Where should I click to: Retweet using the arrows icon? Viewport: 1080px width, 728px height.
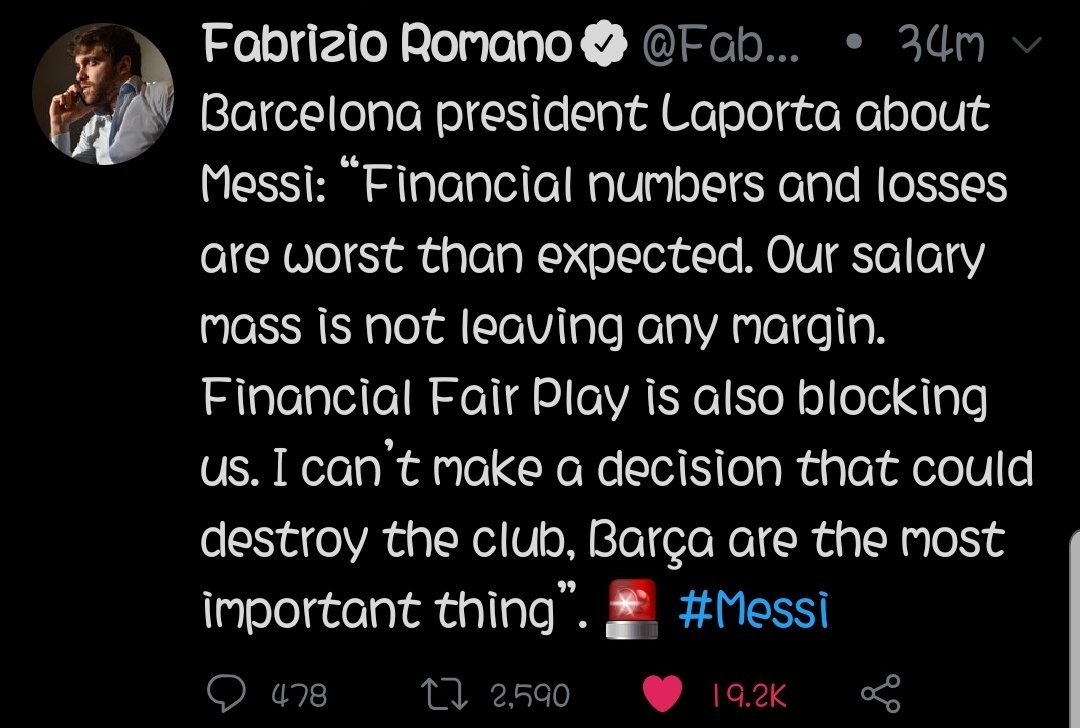(445, 694)
